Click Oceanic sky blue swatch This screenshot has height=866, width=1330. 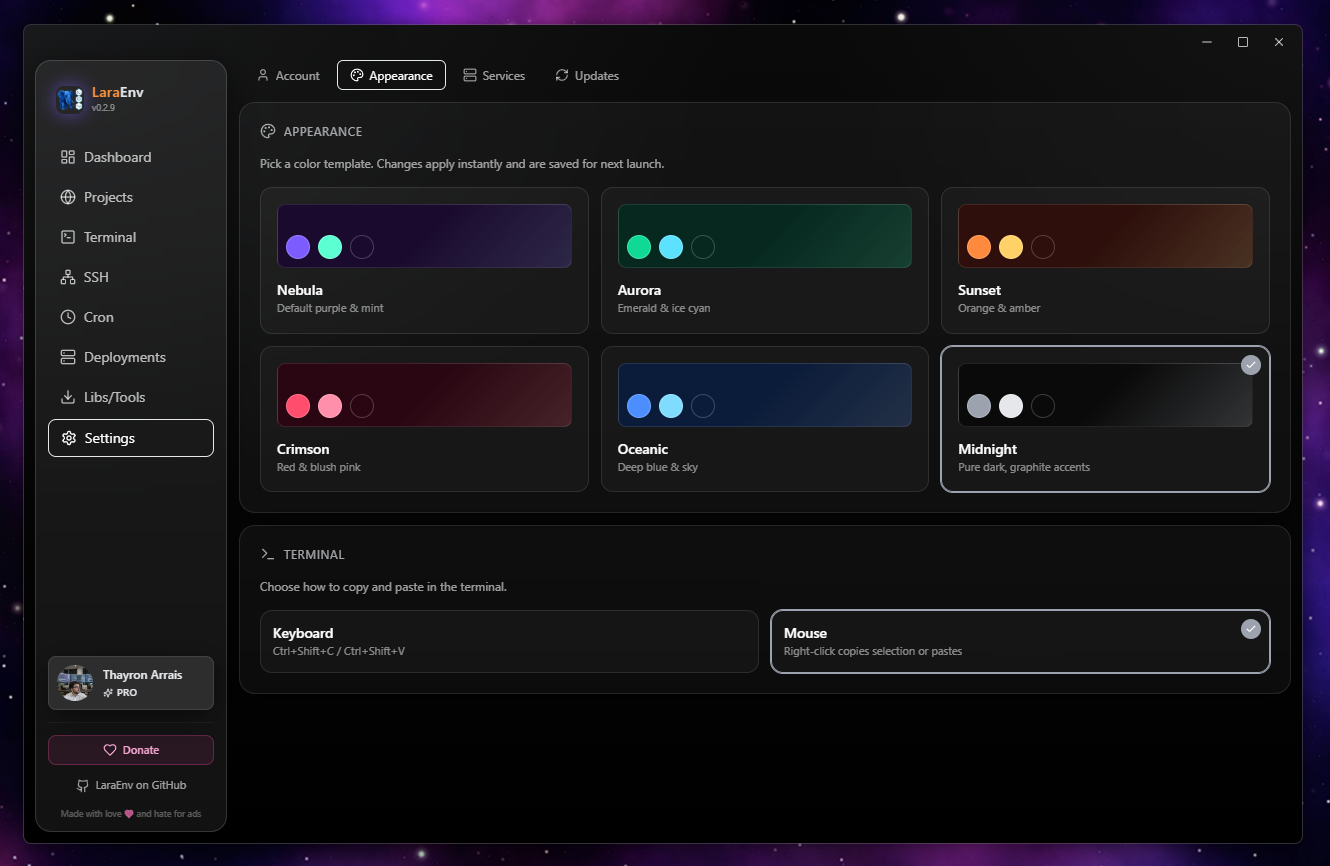point(671,406)
